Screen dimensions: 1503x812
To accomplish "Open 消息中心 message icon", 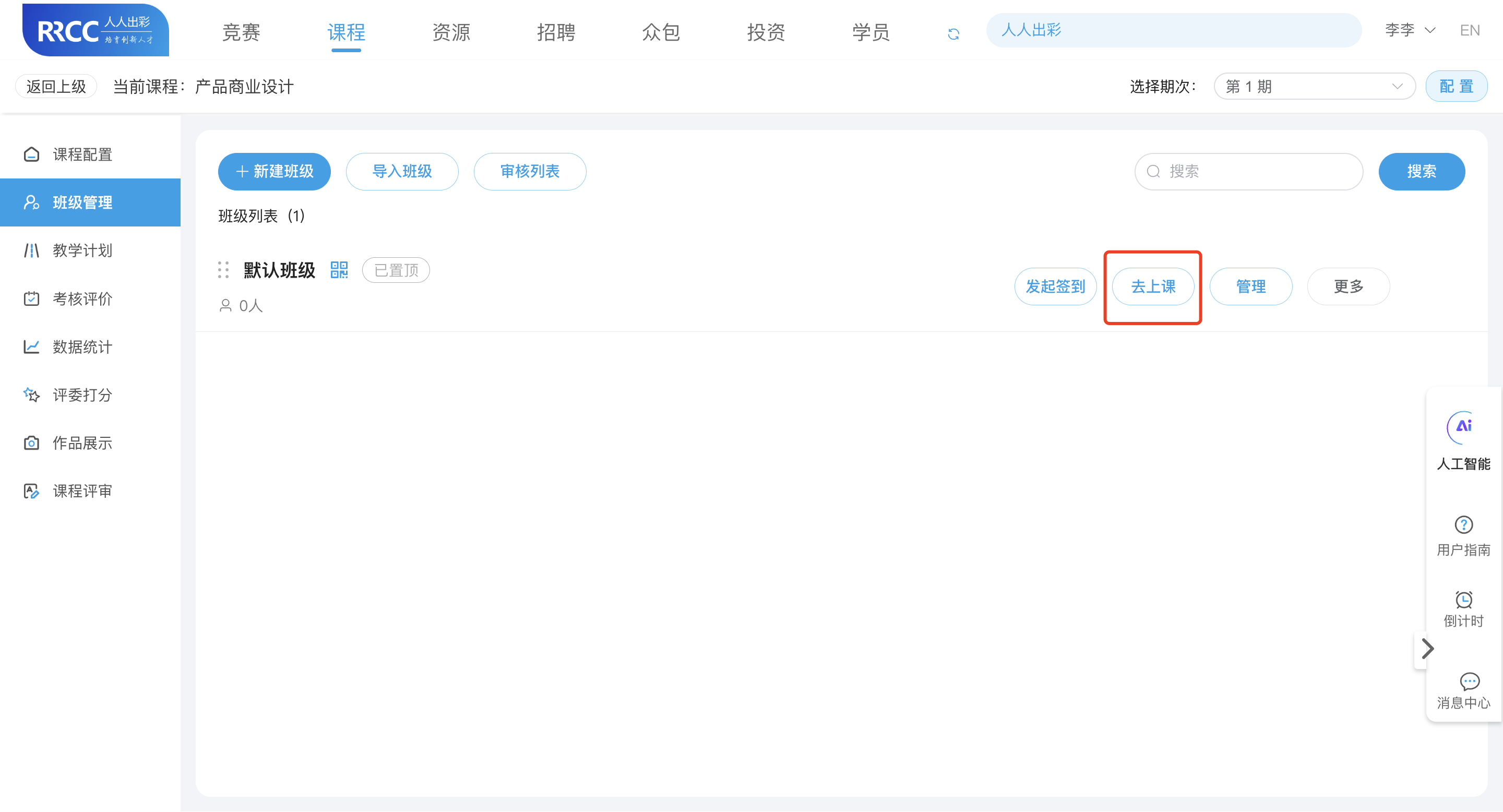I will click(1469, 682).
